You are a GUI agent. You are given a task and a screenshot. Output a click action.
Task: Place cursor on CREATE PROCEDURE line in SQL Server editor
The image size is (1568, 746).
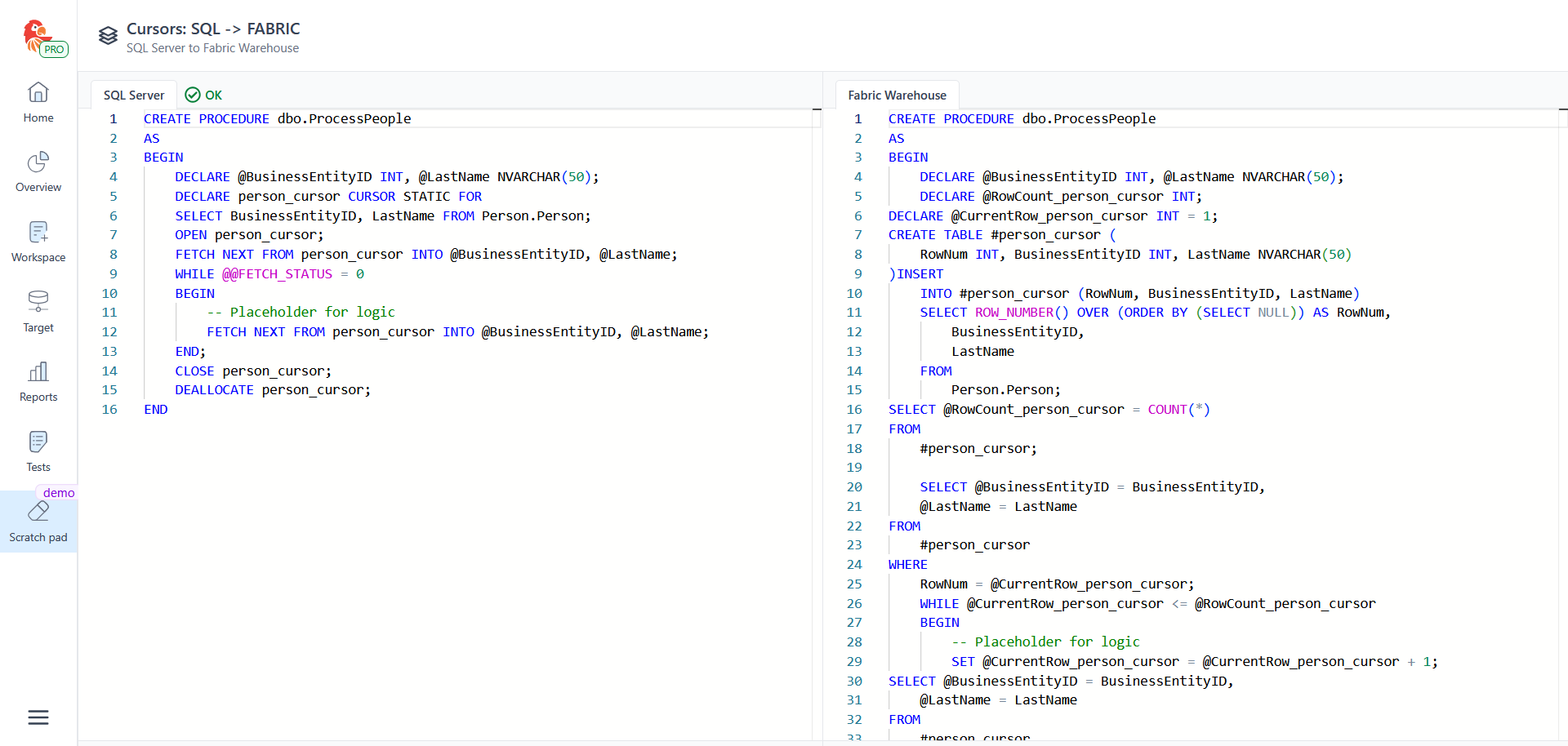[x=278, y=119]
